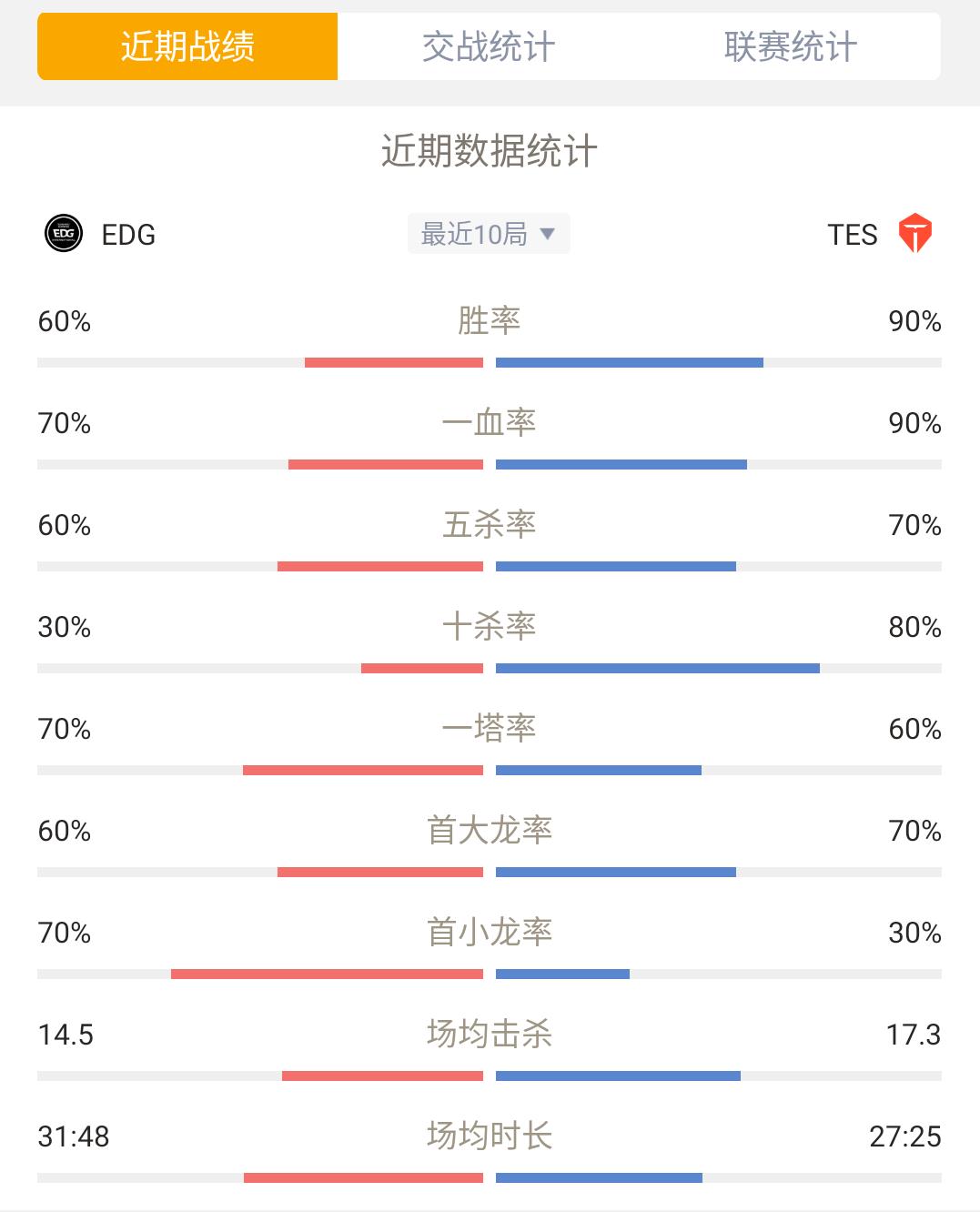Click the TES team name
Screen dimensions: 980x1212
coord(853,235)
